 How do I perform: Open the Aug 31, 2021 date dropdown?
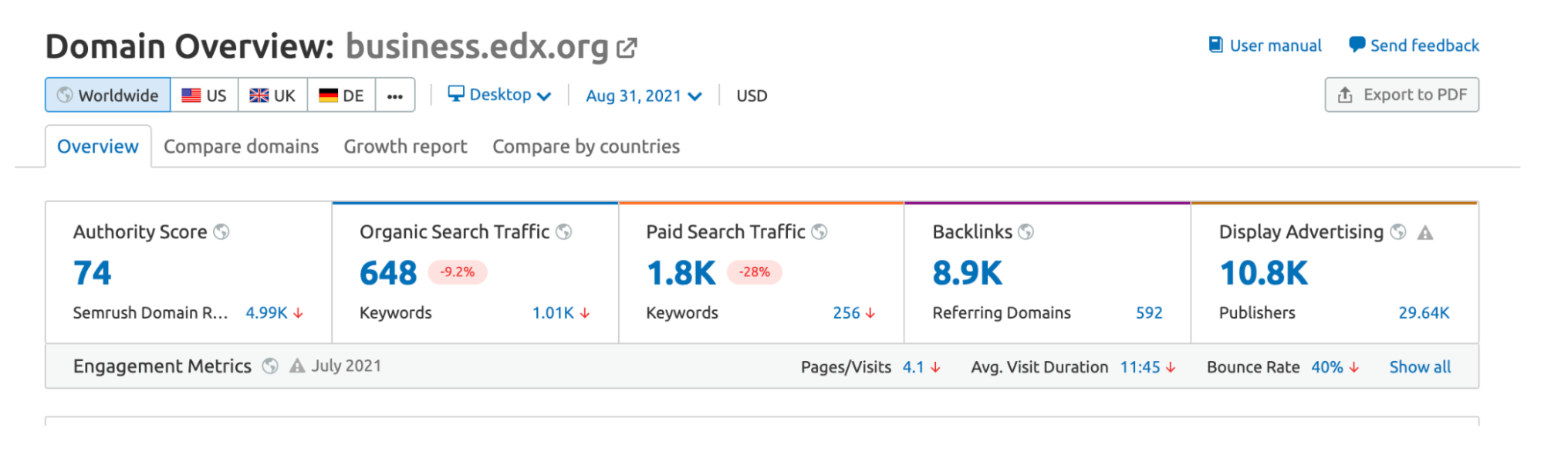[644, 96]
